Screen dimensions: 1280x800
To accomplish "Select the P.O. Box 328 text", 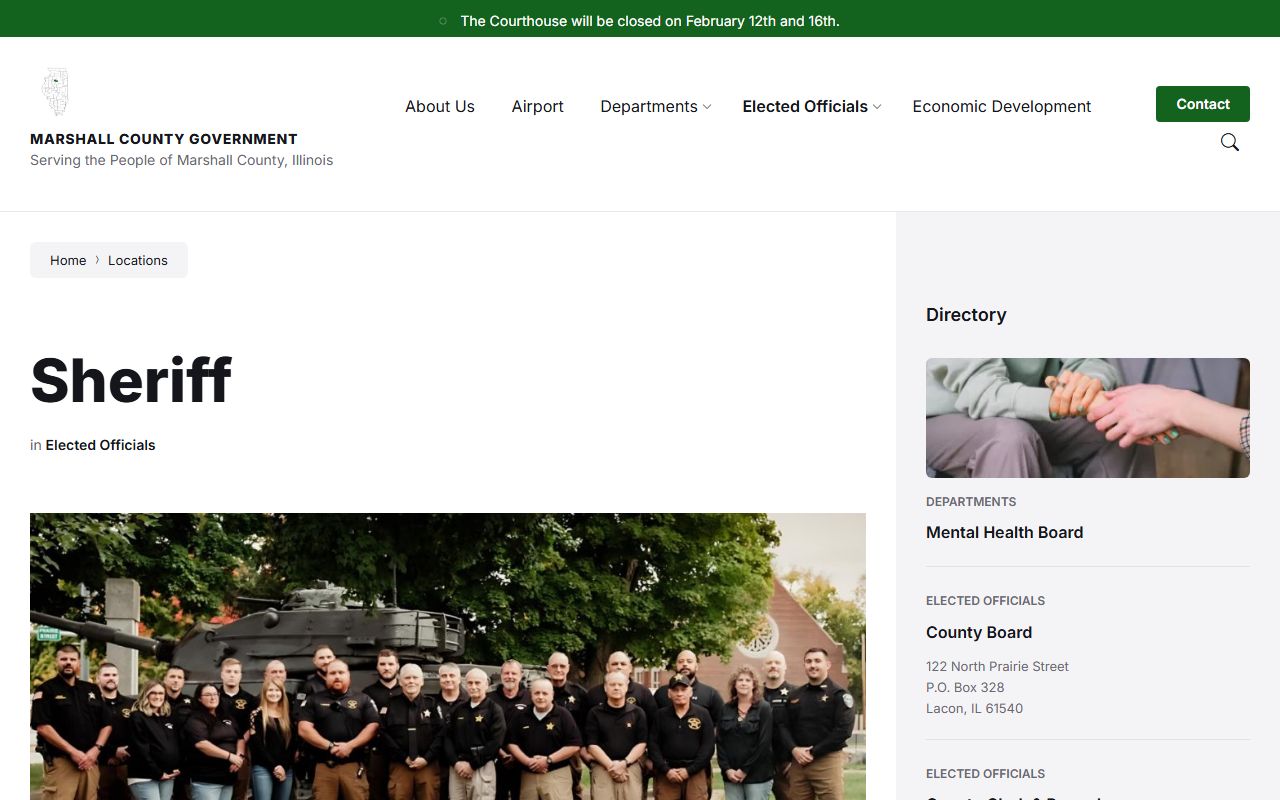I will (965, 687).
